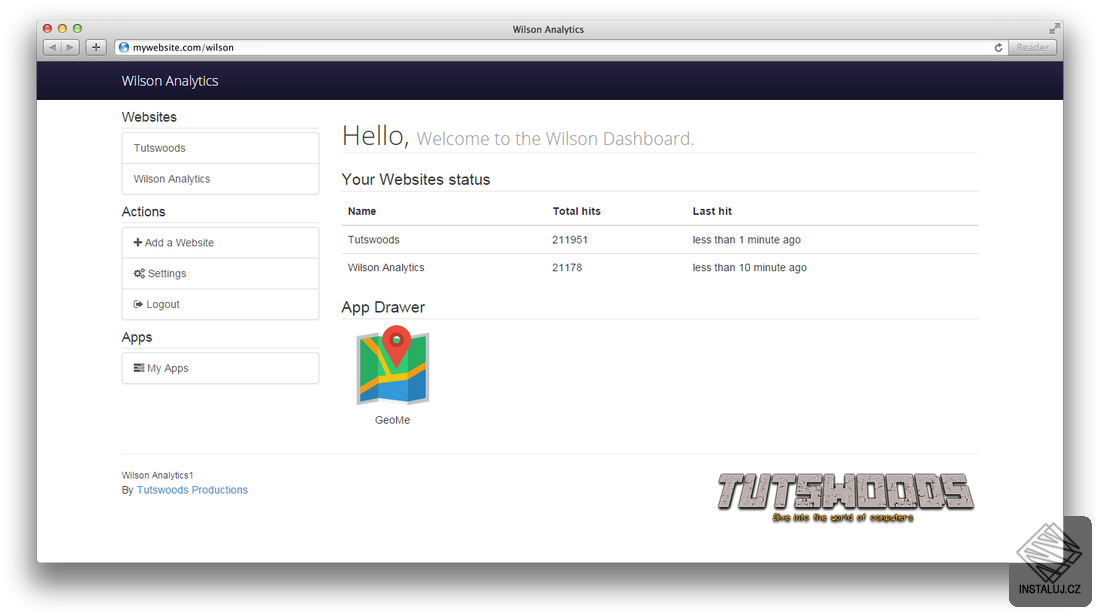Click the list icon beside My Apps
The height and width of the screenshot is (616, 1100).
point(139,368)
